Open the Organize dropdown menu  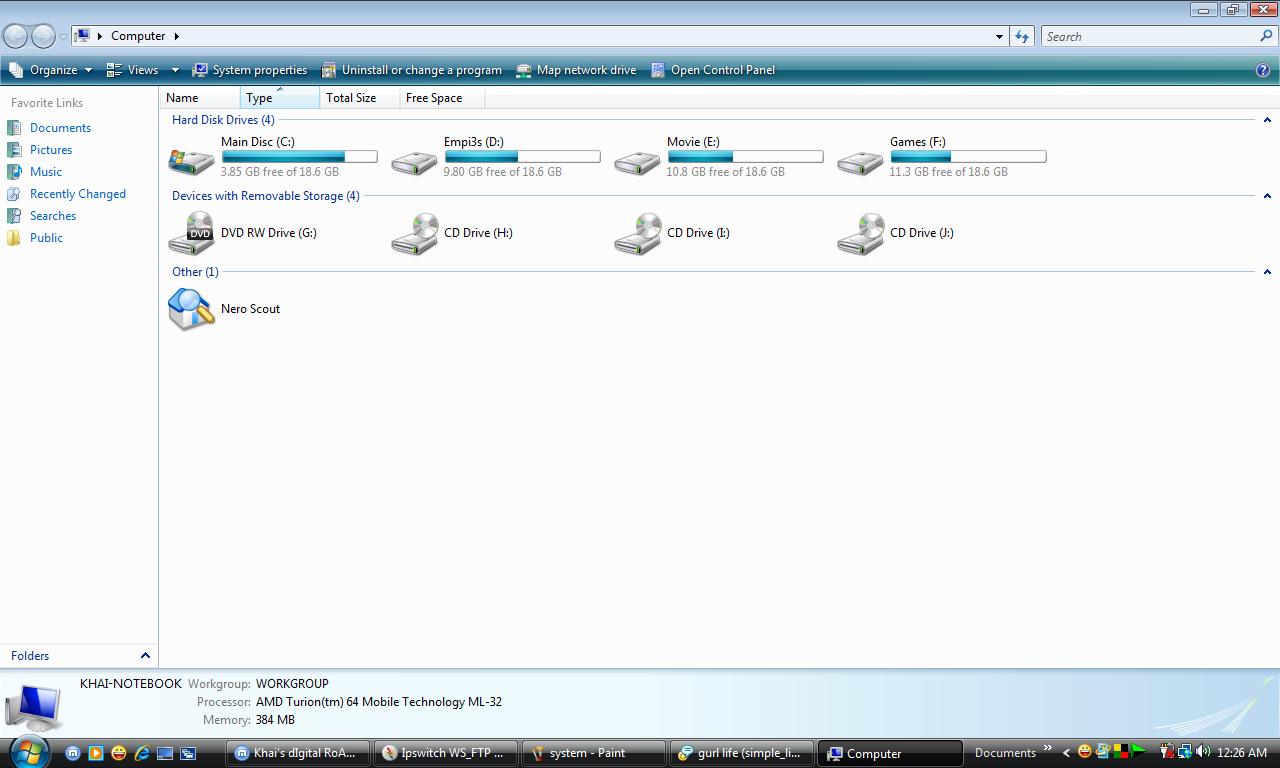tap(52, 70)
